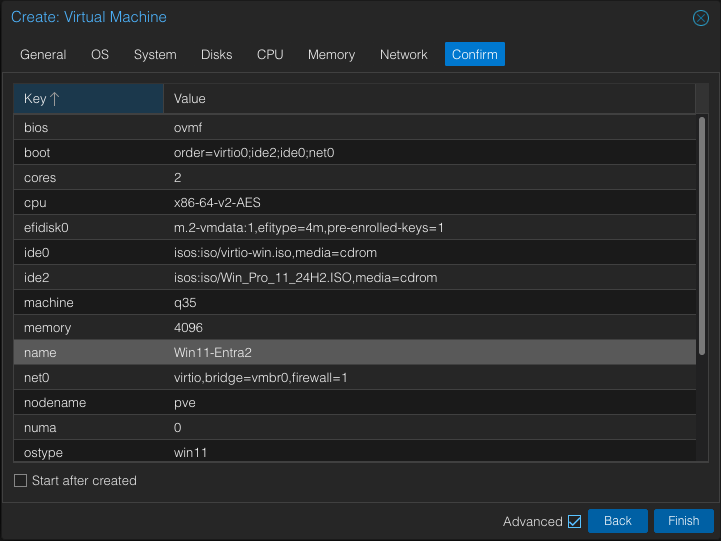Go to the System tab
This screenshot has width=721, height=541.
155,55
